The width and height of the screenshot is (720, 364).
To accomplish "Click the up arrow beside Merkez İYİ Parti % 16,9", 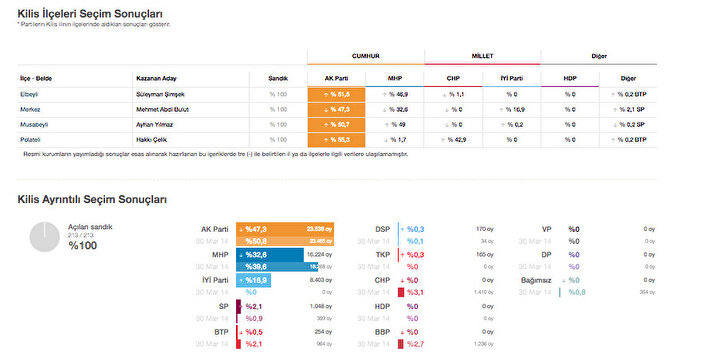I will (501, 110).
